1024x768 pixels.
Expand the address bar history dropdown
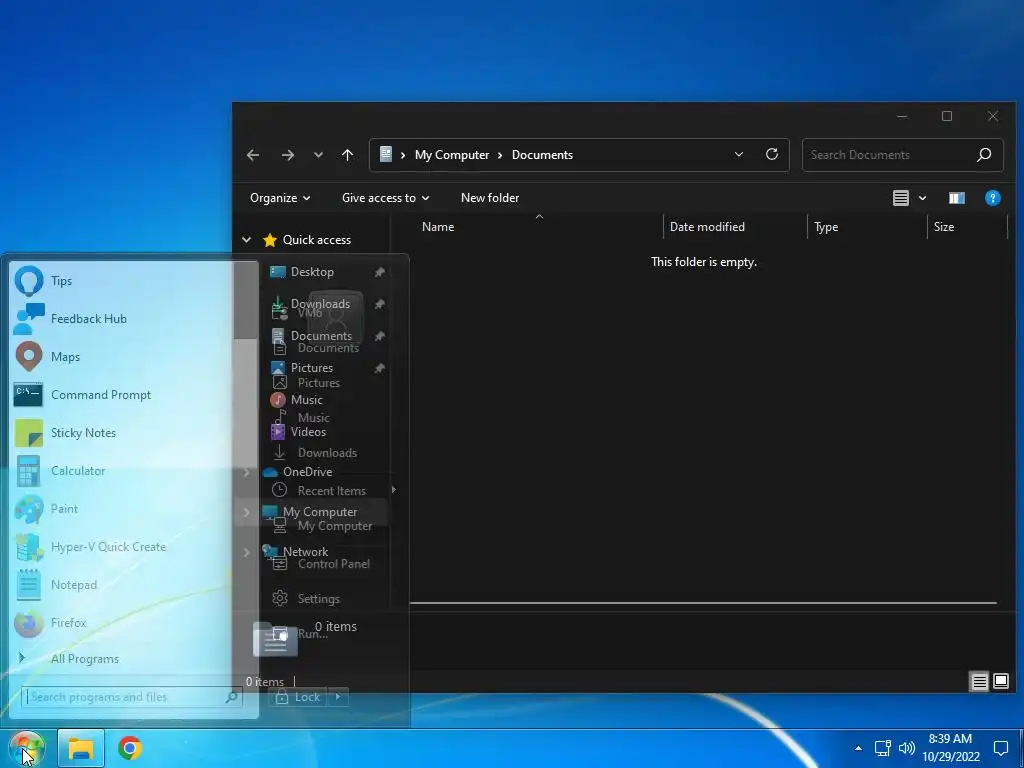pyautogui.click(x=739, y=154)
